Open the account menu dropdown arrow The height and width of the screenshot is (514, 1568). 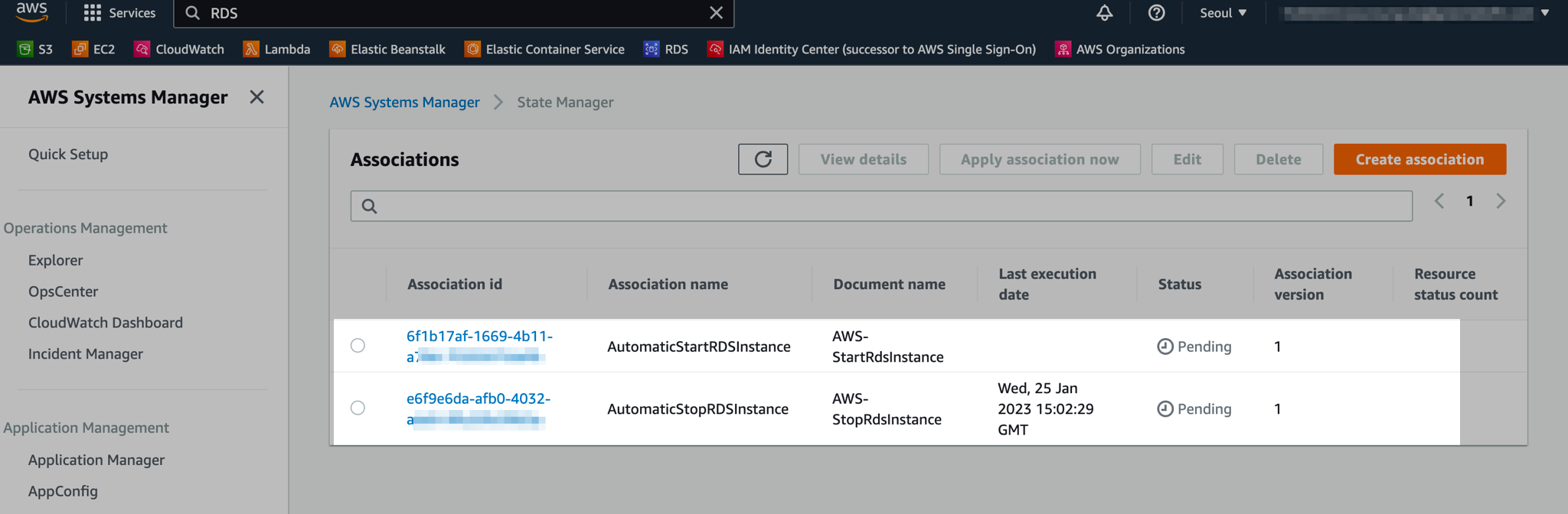(1545, 13)
